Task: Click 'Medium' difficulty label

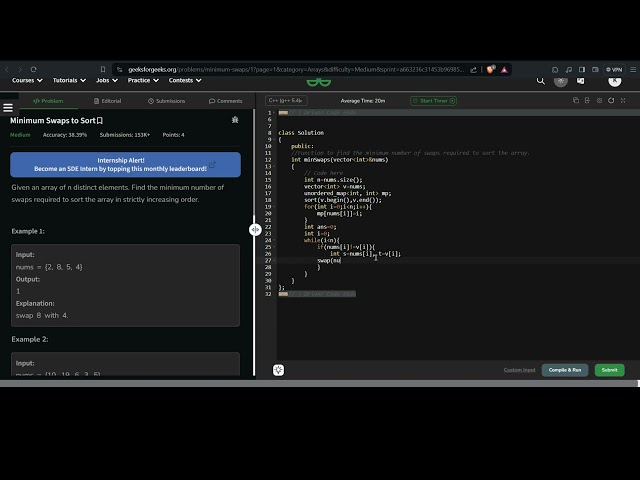Action: [20, 135]
